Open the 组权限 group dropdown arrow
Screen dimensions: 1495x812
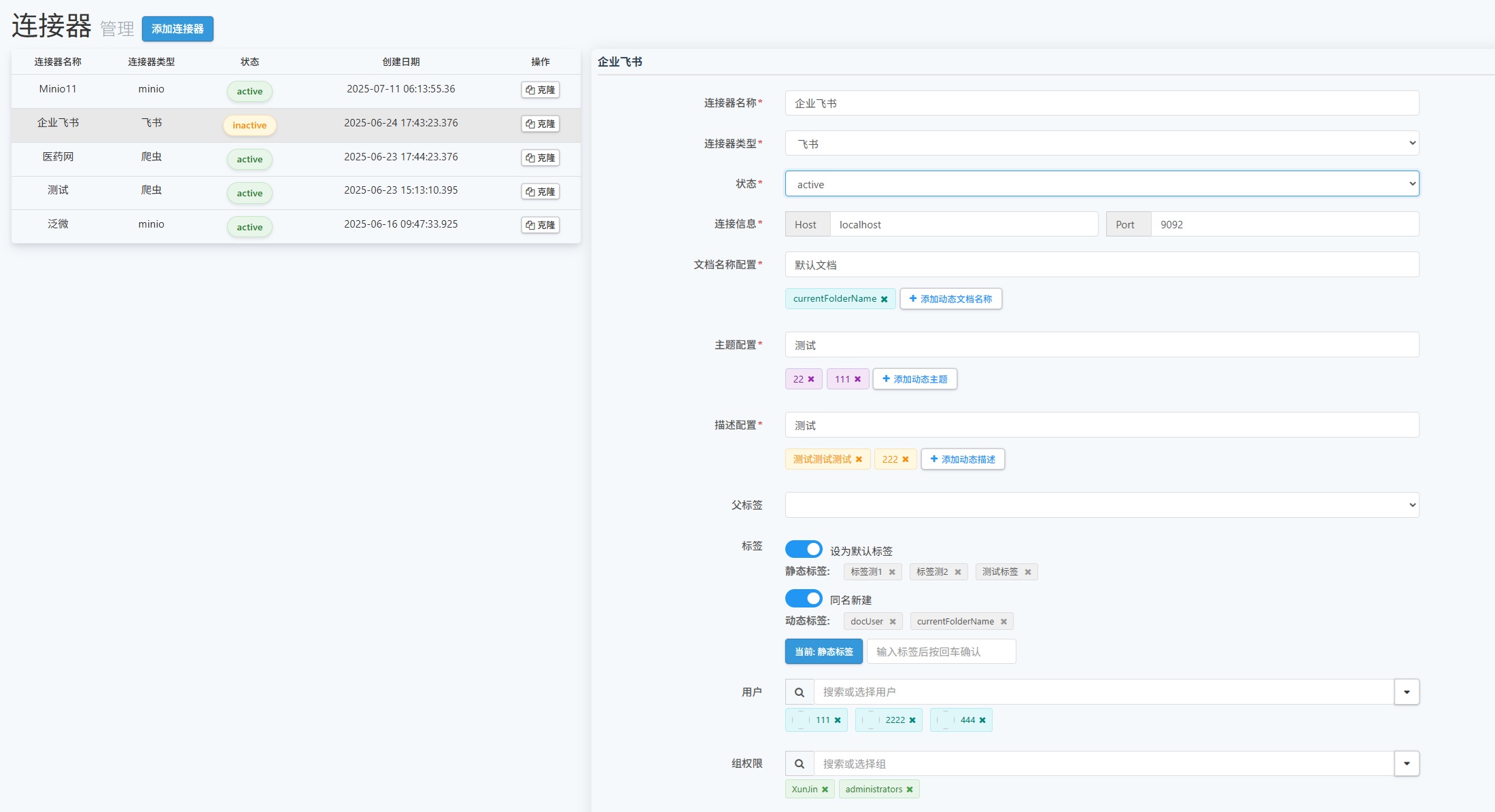click(1406, 764)
